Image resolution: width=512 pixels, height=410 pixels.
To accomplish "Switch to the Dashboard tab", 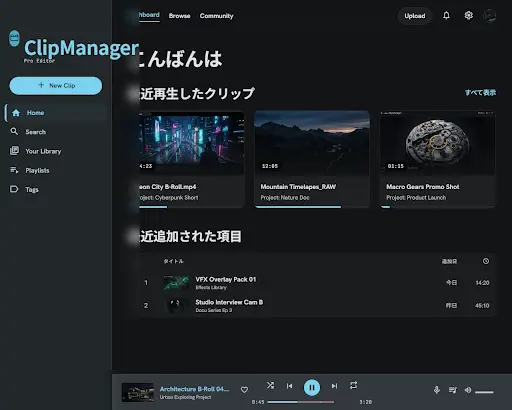I will tap(149, 15).
